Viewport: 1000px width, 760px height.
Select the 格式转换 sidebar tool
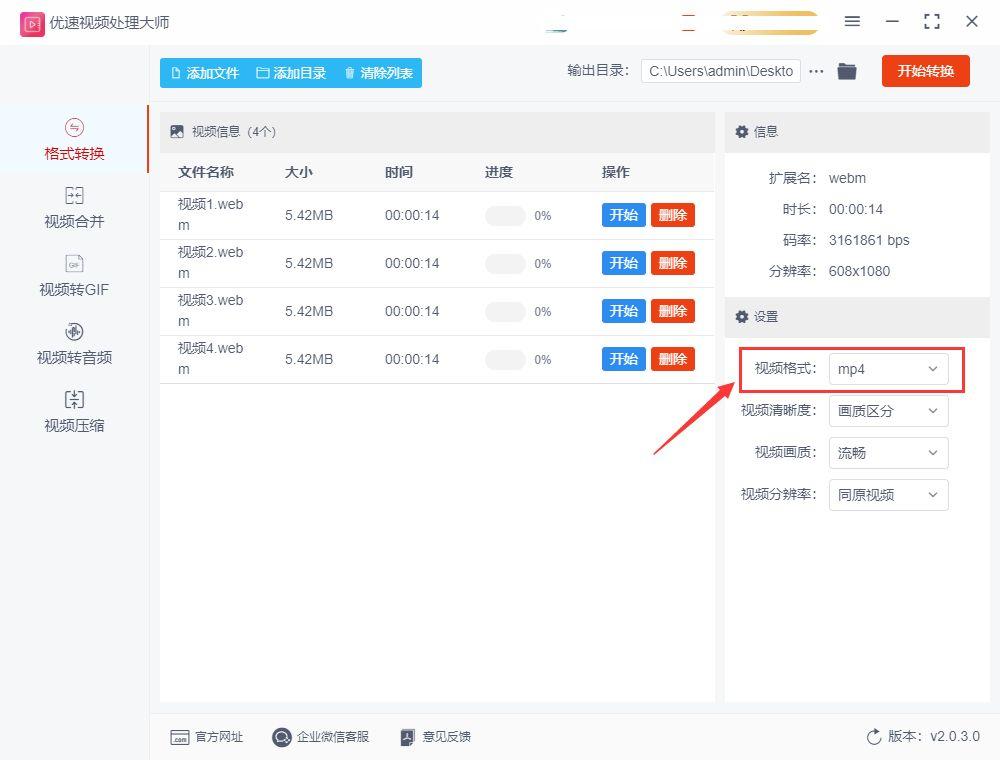[x=73, y=139]
